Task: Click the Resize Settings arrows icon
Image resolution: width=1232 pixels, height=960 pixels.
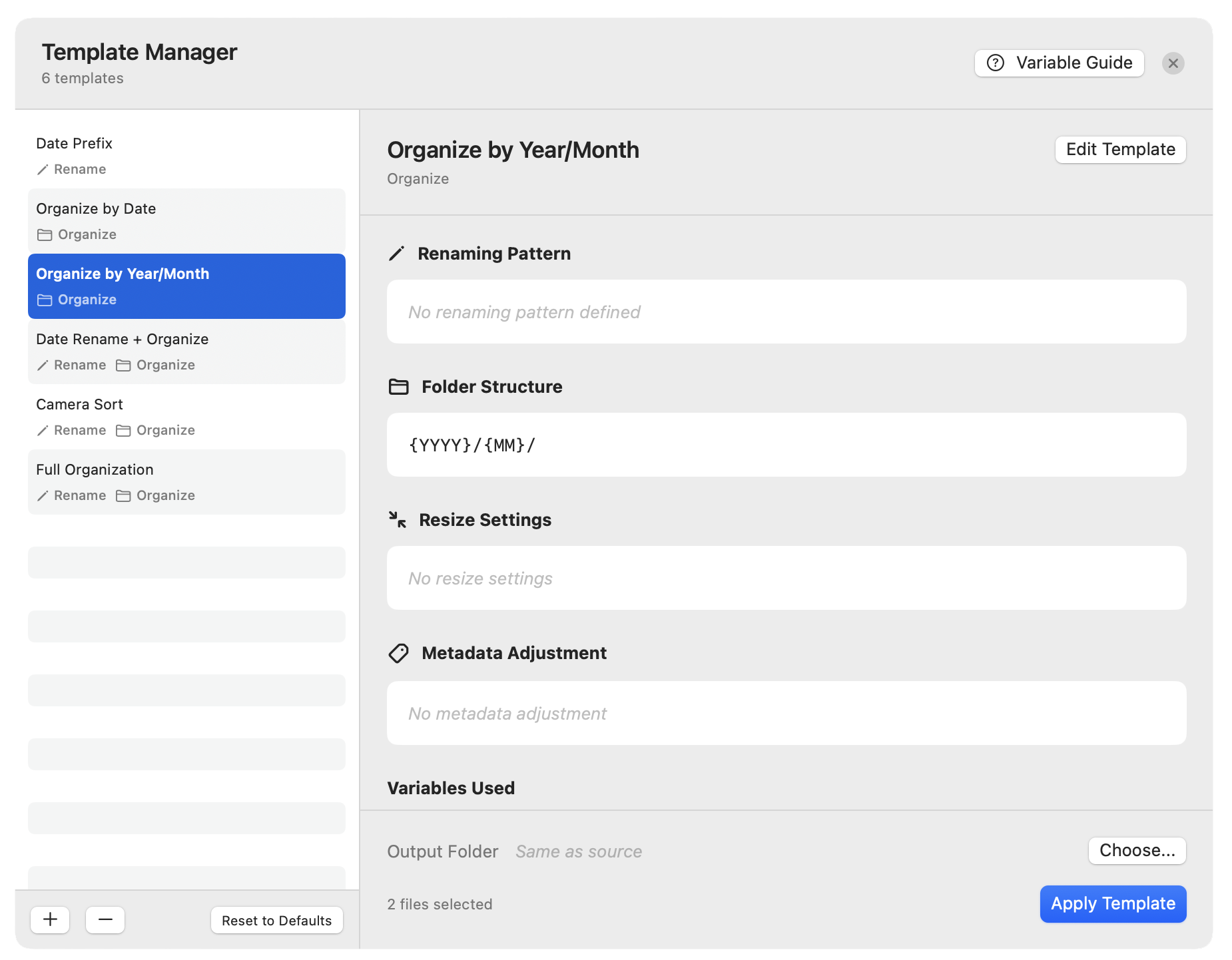Action: pos(398,519)
